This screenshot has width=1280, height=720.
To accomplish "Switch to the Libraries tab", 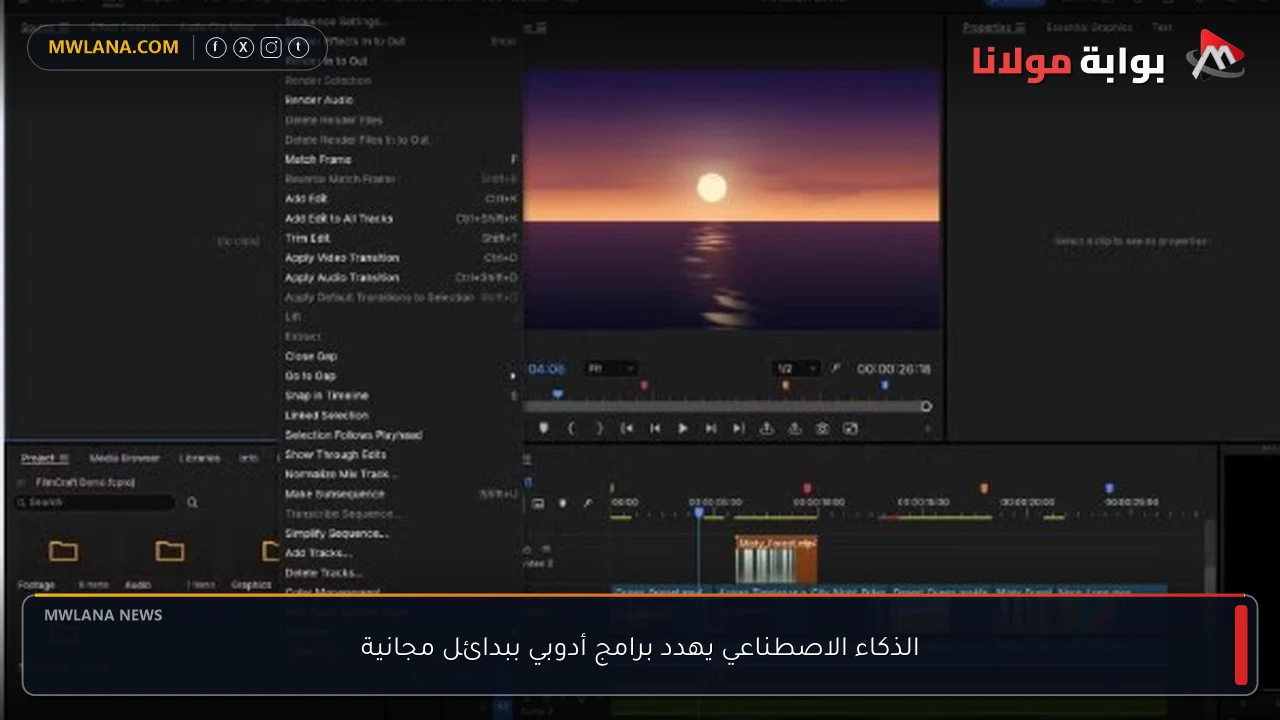I will pos(200,458).
